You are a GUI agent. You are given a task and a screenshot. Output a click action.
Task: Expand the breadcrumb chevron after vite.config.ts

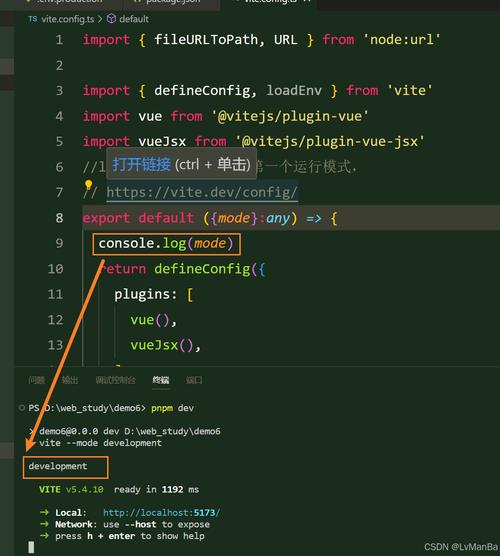100,19
